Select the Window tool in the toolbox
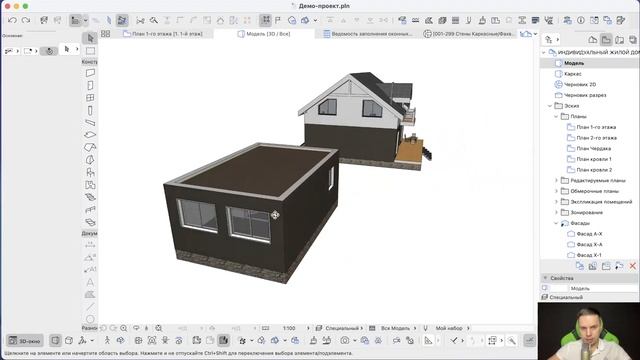640x360 pixels. [x=90, y=98]
